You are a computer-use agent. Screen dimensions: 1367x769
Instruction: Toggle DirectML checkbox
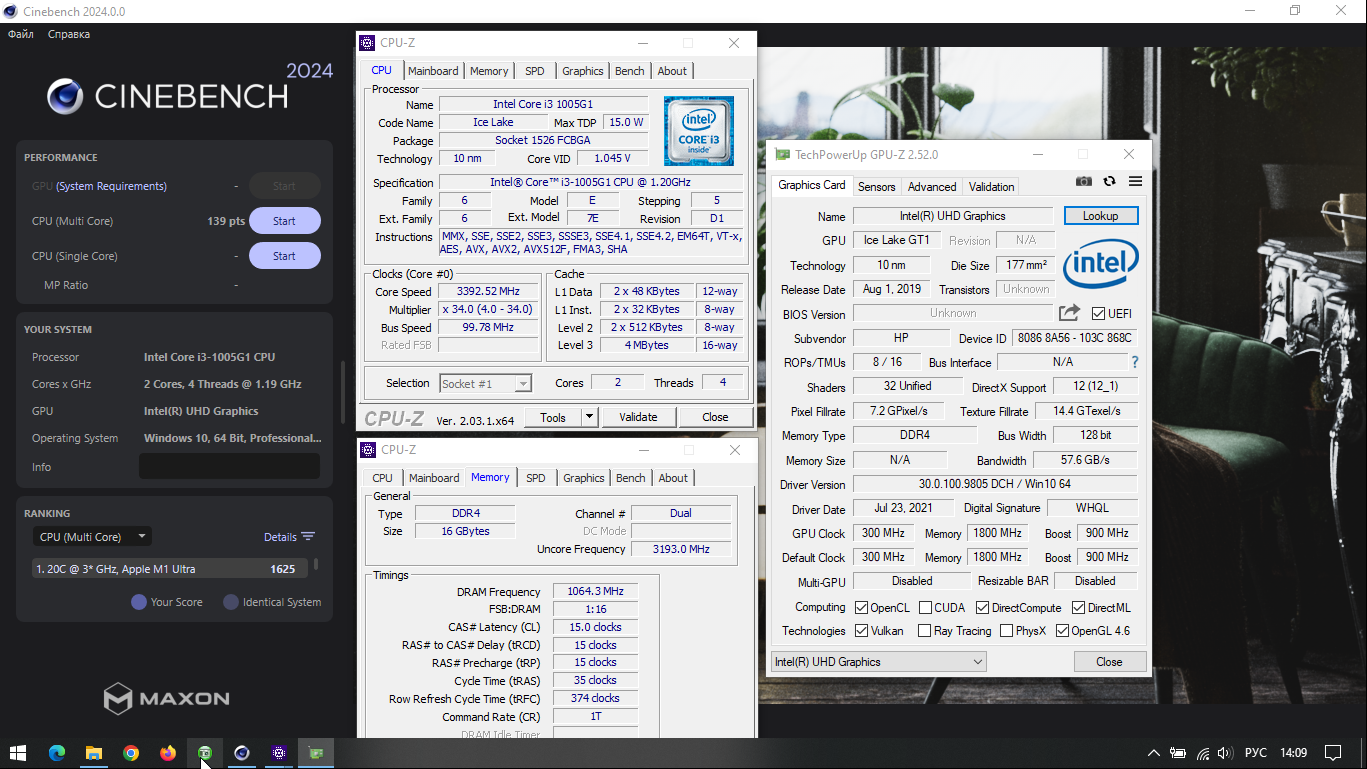(x=1078, y=608)
